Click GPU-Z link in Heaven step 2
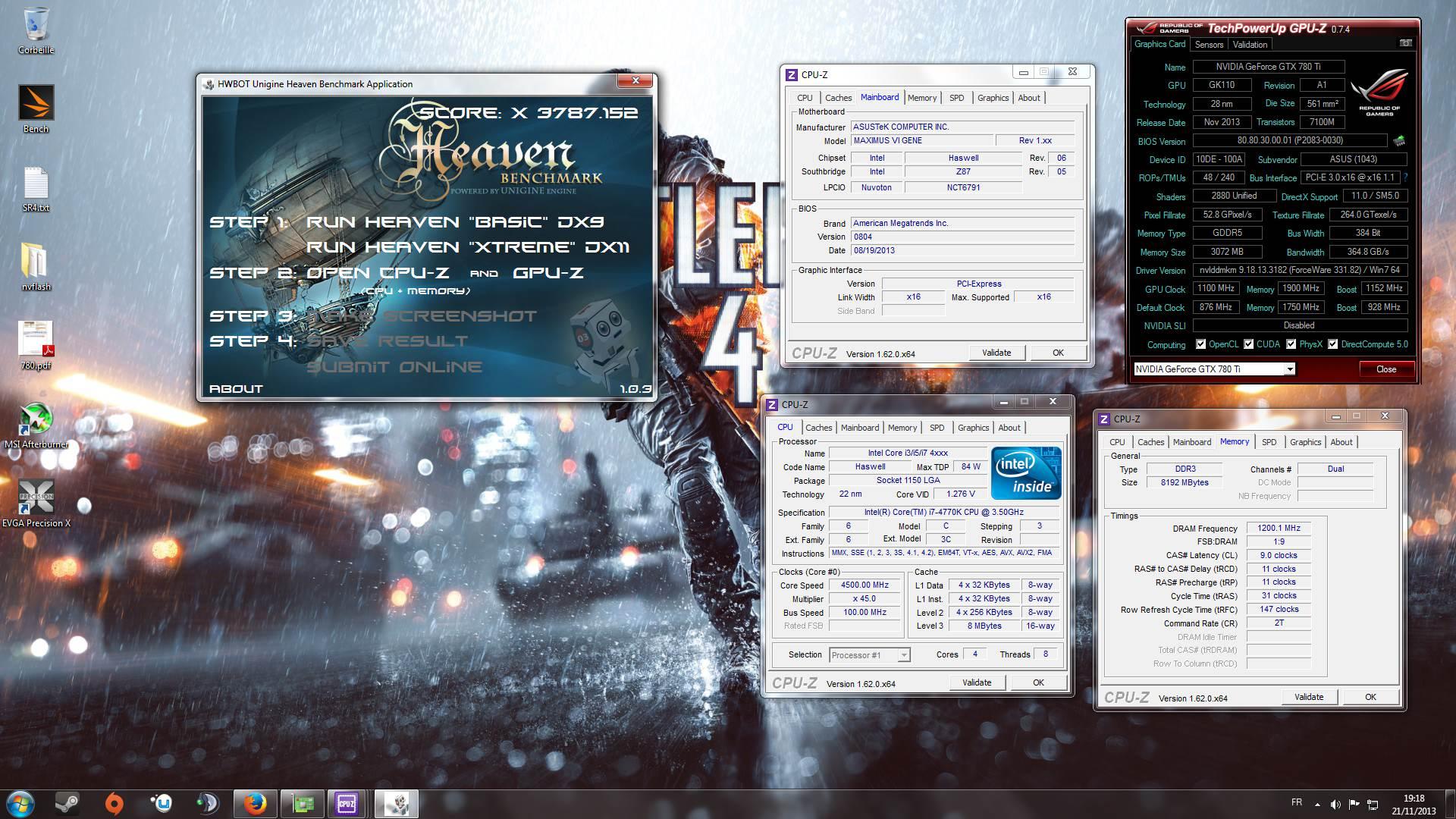Image resolution: width=1456 pixels, height=819 pixels. [548, 273]
